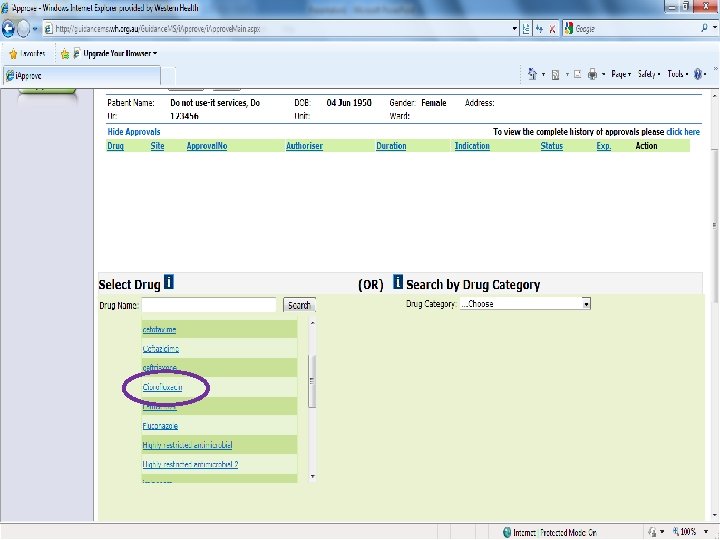Click the browser address bar URL

pos(158,29)
